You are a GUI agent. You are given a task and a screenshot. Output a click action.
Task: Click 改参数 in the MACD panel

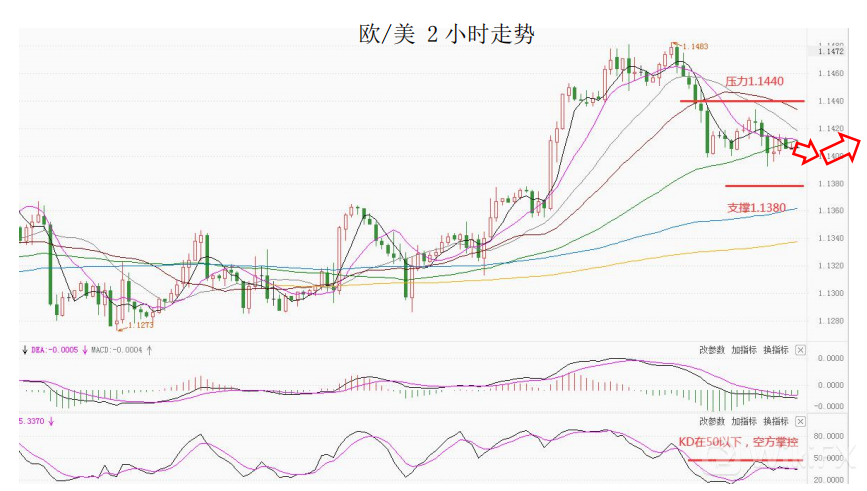tap(712, 350)
